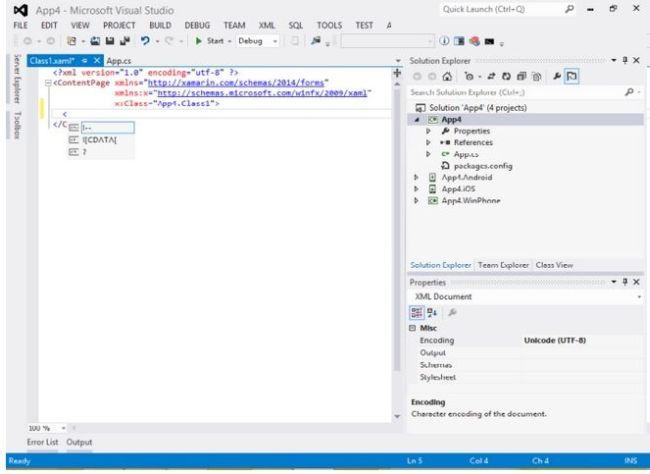650x474 pixels.
Task: Expand the App4.iOS project
Action: pyautogui.click(x=416, y=189)
